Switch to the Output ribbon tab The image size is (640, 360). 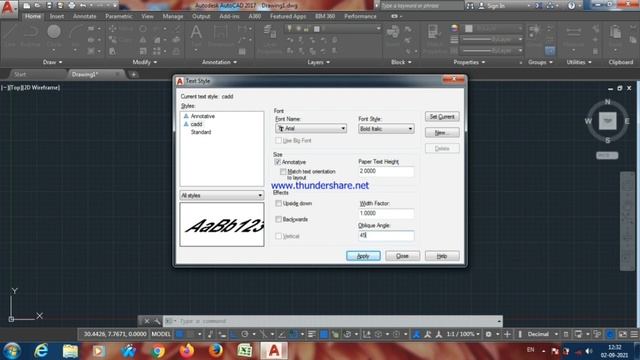[x=201, y=16]
